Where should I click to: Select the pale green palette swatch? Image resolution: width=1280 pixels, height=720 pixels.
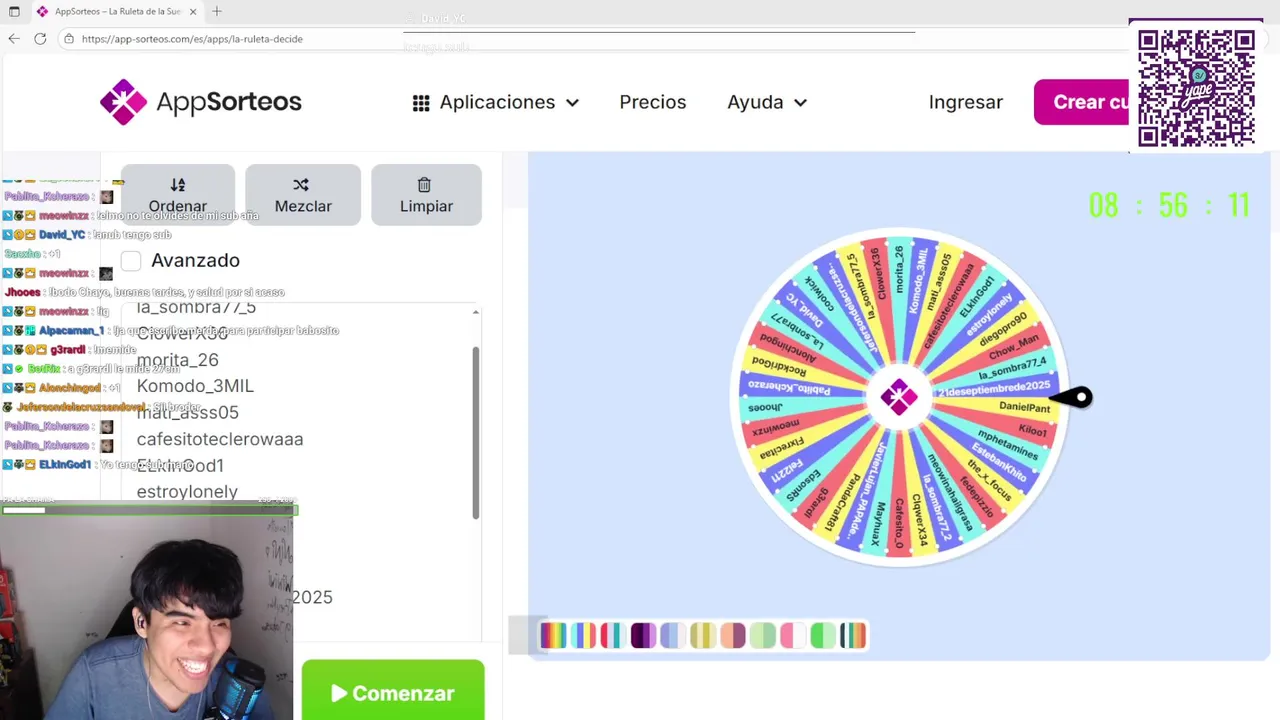pos(763,635)
